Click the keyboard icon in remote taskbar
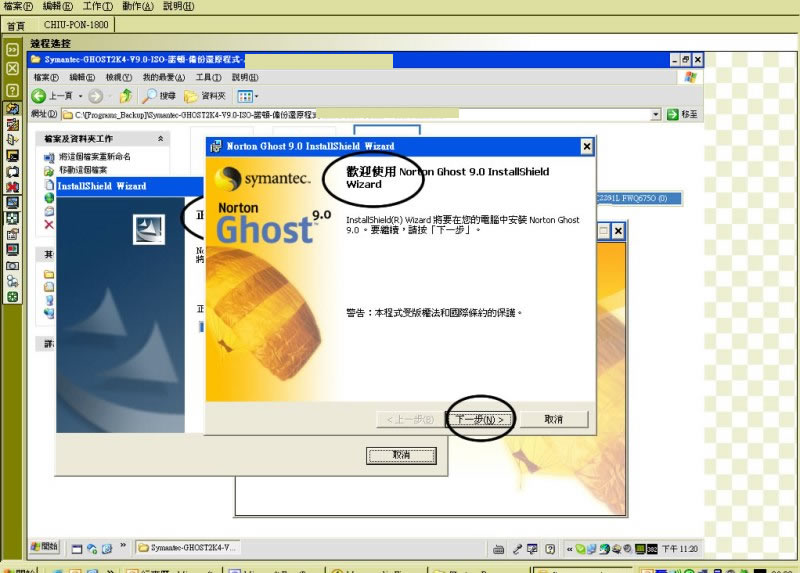This screenshot has width=800, height=573. [x=498, y=549]
